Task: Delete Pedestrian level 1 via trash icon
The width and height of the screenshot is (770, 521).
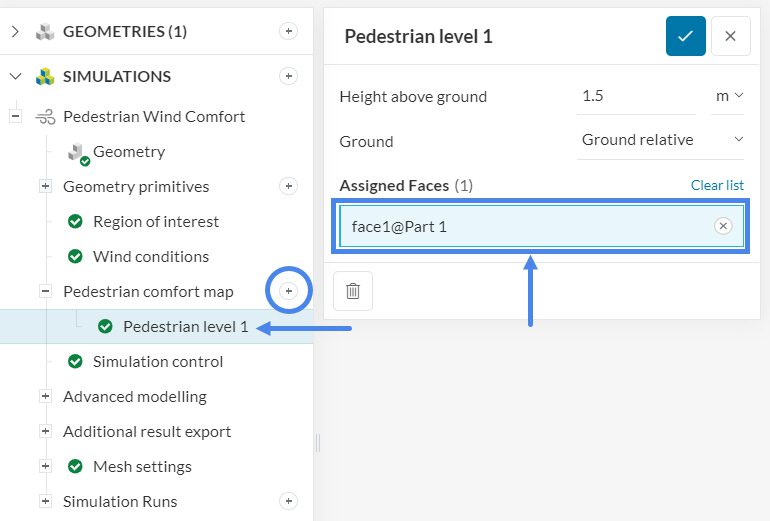Action: 353,291
